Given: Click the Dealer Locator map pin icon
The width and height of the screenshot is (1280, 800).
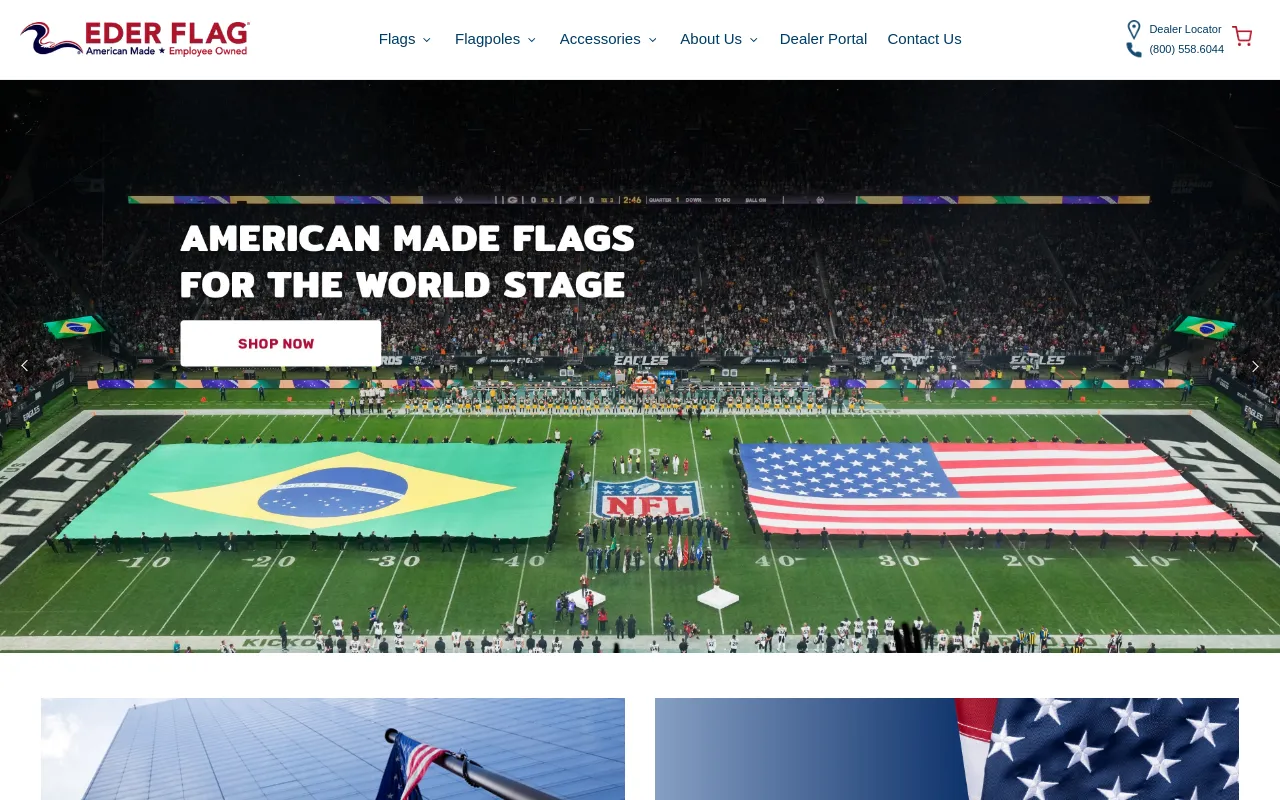Looking at the screenshot, I should click(x=1134, y=30).
